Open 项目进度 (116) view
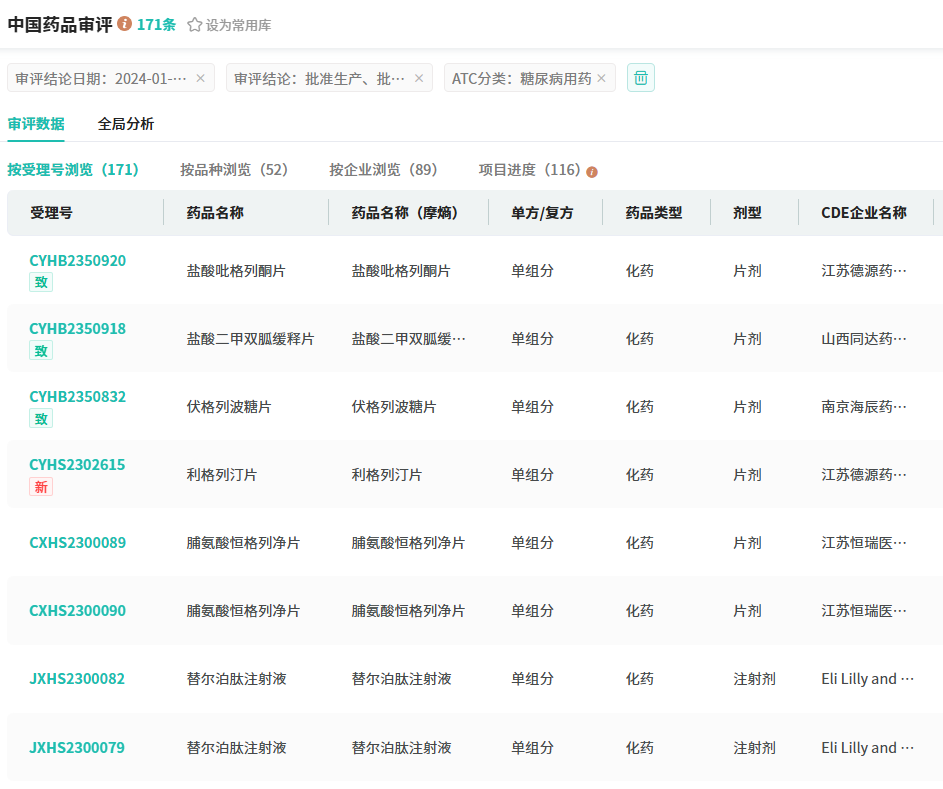This screenshot has height=789, width=943. click(x=529, y=170)
